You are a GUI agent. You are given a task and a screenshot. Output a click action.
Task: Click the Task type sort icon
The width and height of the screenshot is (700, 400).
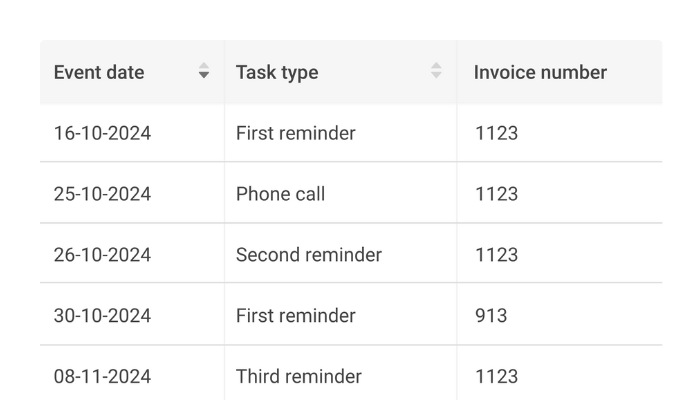(436, 72)
